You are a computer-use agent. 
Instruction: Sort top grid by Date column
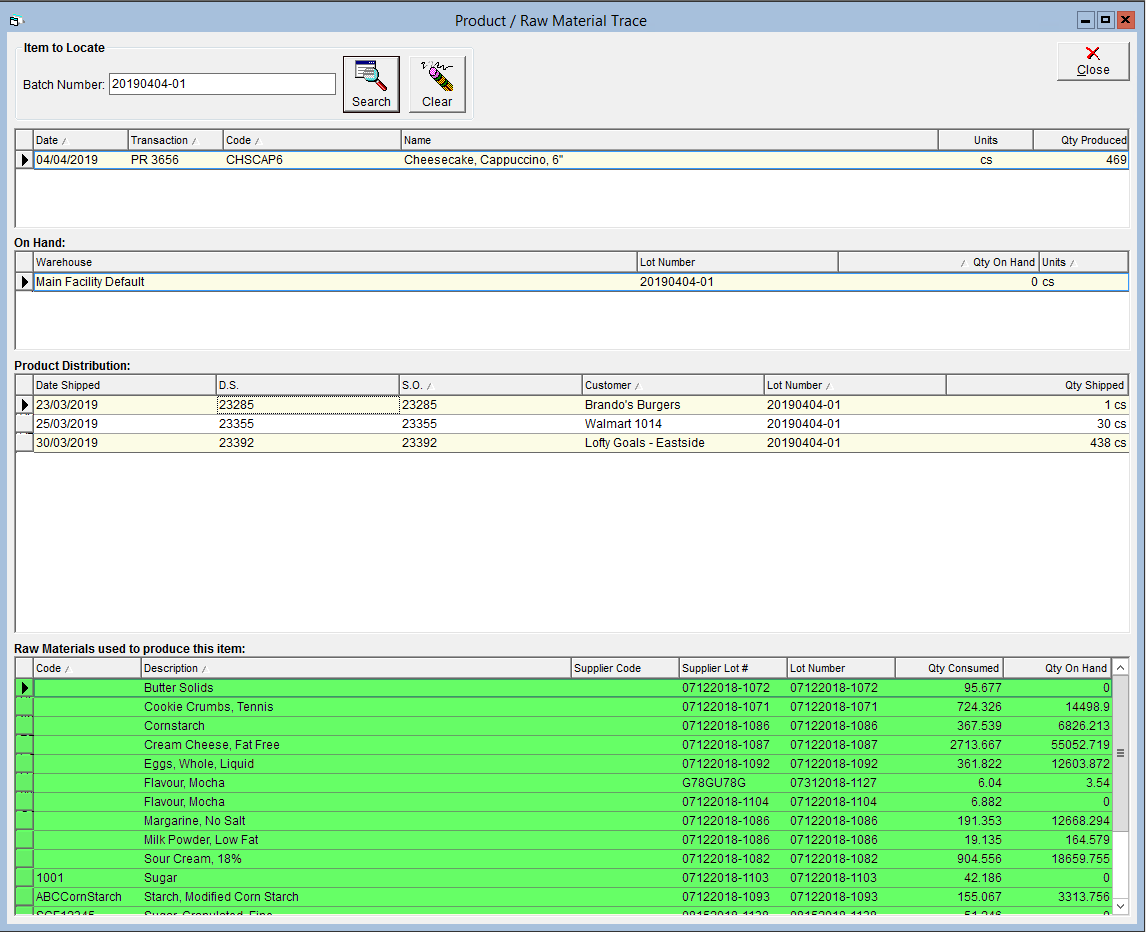tap(80, 140)
